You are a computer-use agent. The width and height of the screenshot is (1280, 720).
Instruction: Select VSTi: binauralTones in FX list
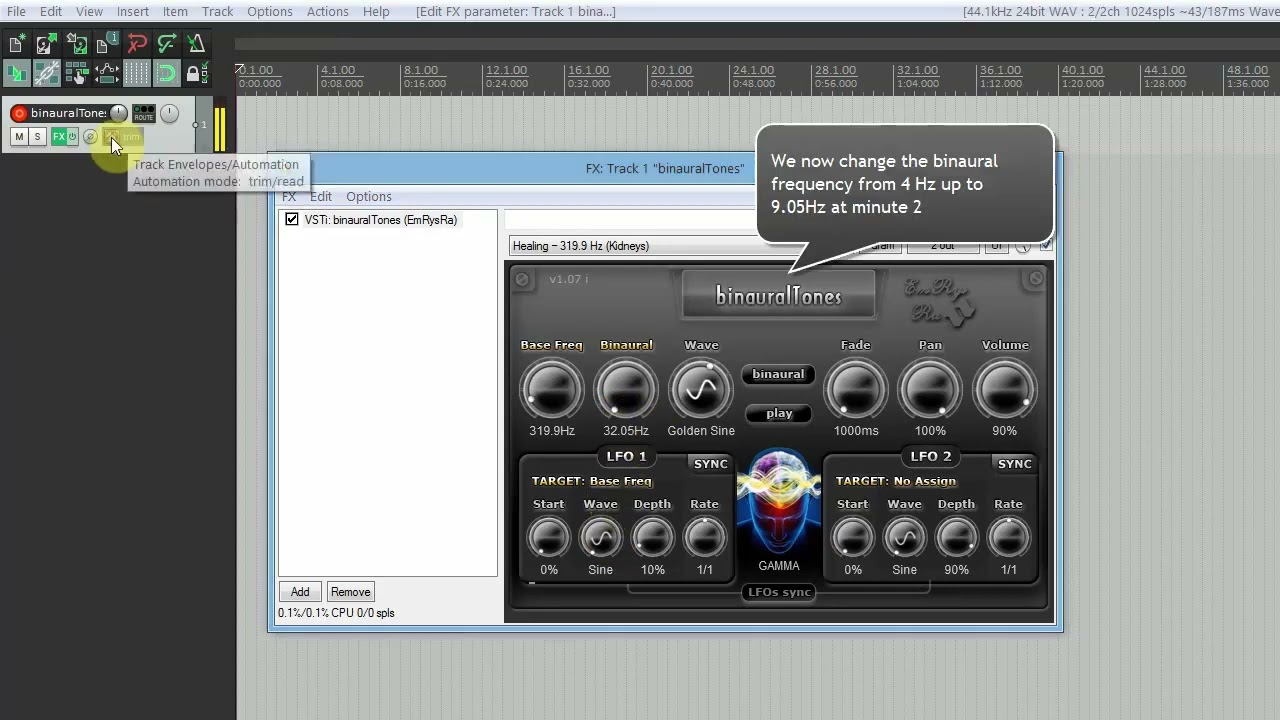click(380, 220)
